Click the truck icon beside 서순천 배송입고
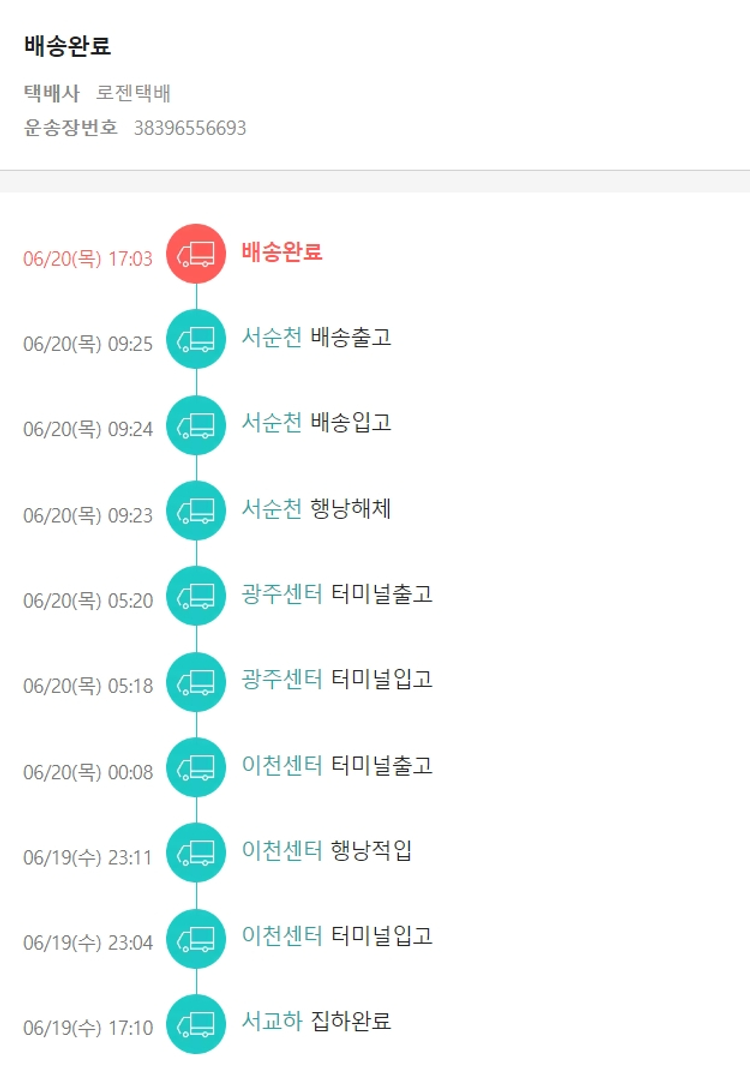The width and height of the screenshot is (750, 1086). click(196, 425)
